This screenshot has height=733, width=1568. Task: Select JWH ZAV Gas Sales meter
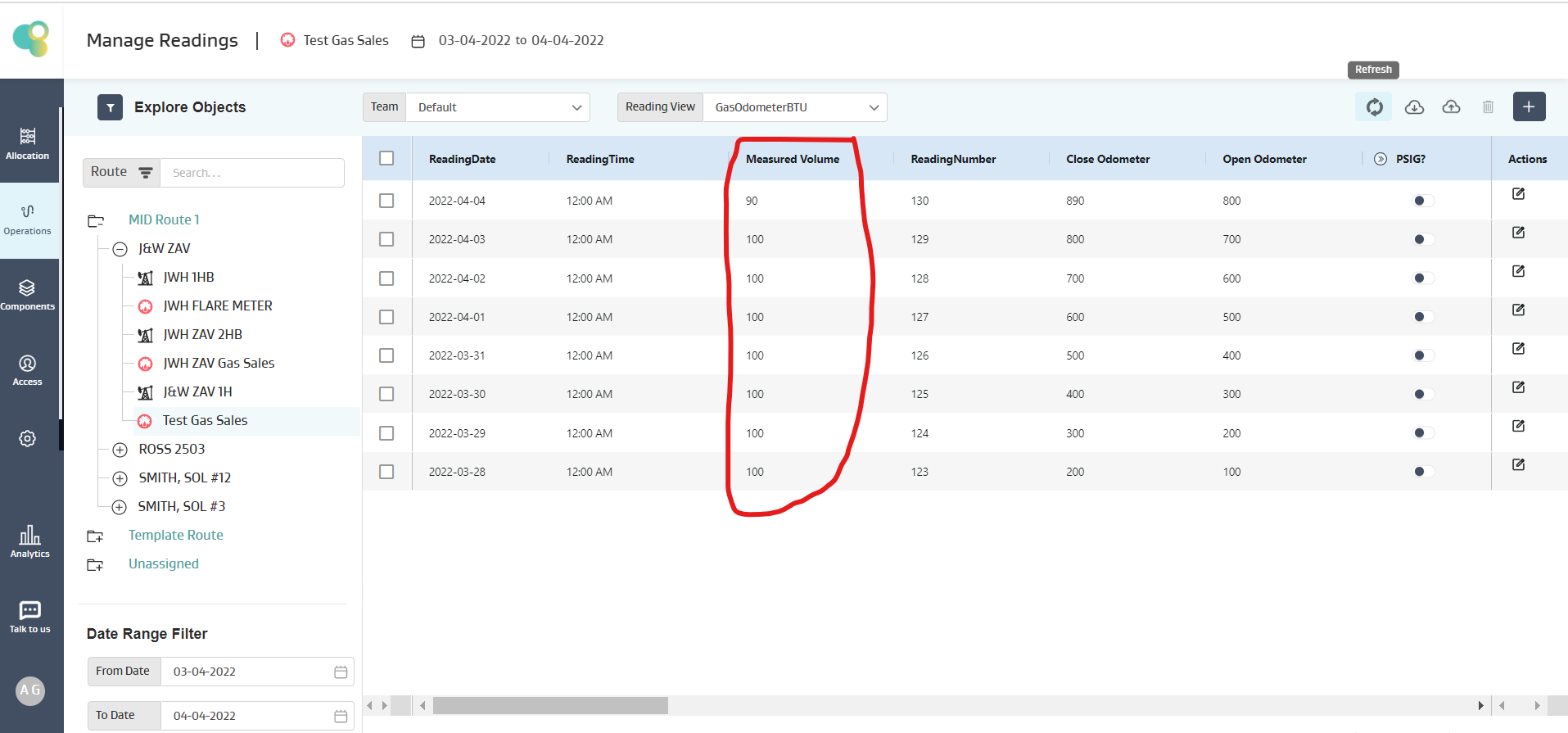[x=218, y=363]
